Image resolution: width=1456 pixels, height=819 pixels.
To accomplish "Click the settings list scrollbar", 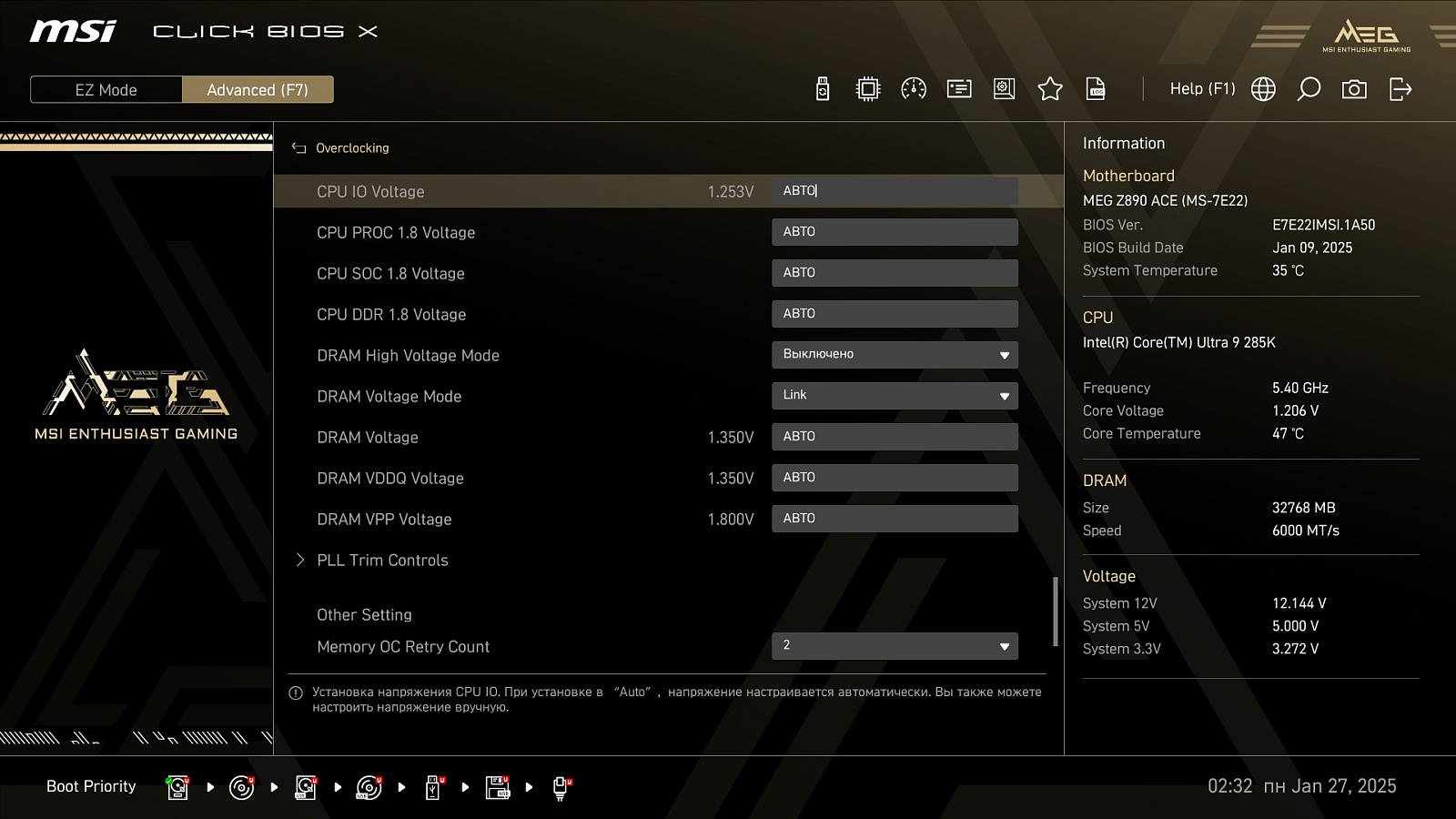I will pos(1056,612).
